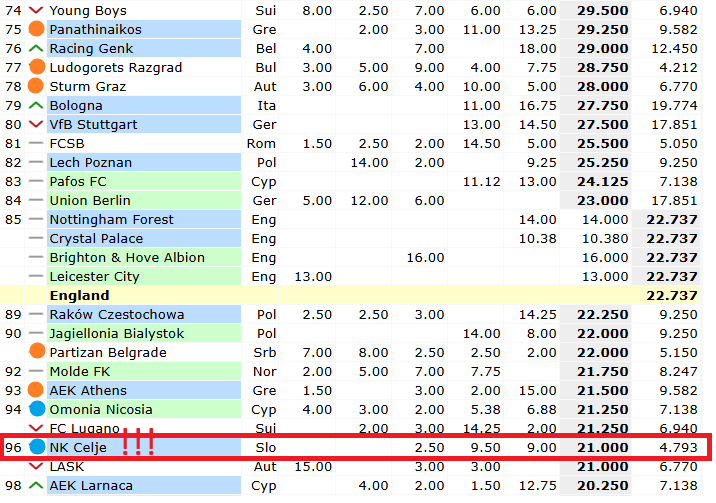Click the red down arrow beside FC Lugano
Viewport: 716px width, 503px height.
(36, 428)
